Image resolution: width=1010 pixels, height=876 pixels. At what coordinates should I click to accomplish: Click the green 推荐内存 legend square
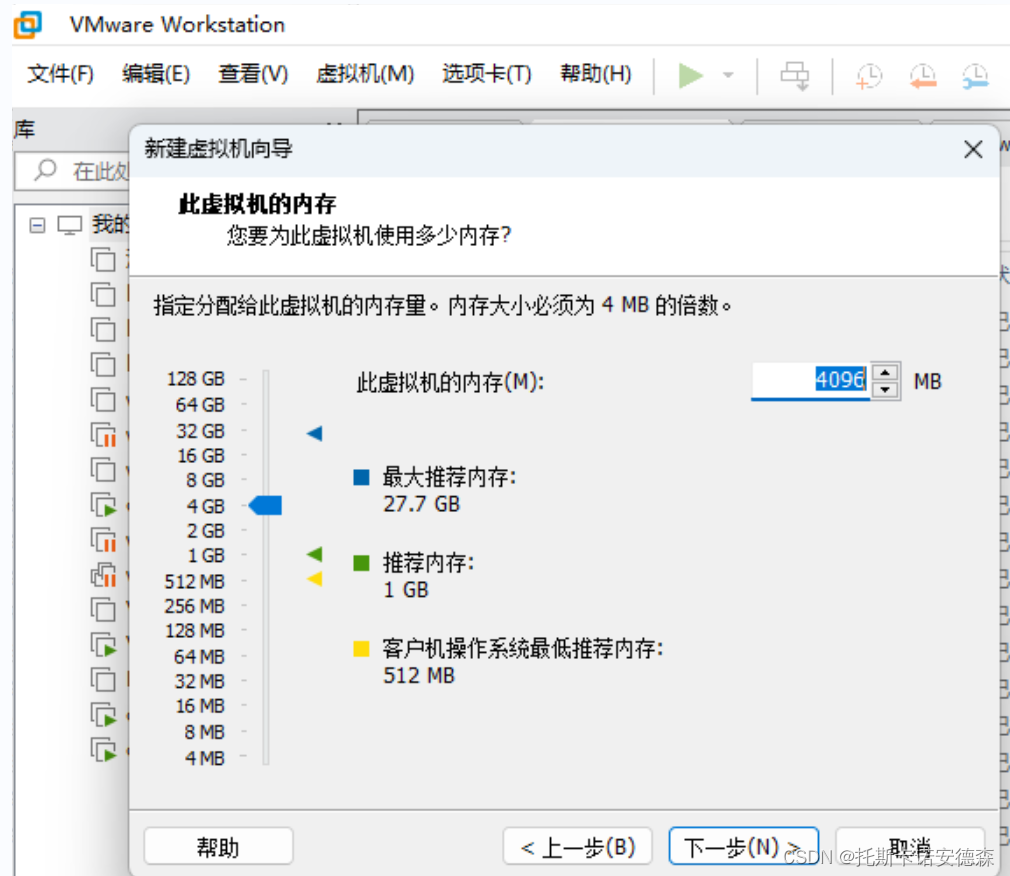361,563
